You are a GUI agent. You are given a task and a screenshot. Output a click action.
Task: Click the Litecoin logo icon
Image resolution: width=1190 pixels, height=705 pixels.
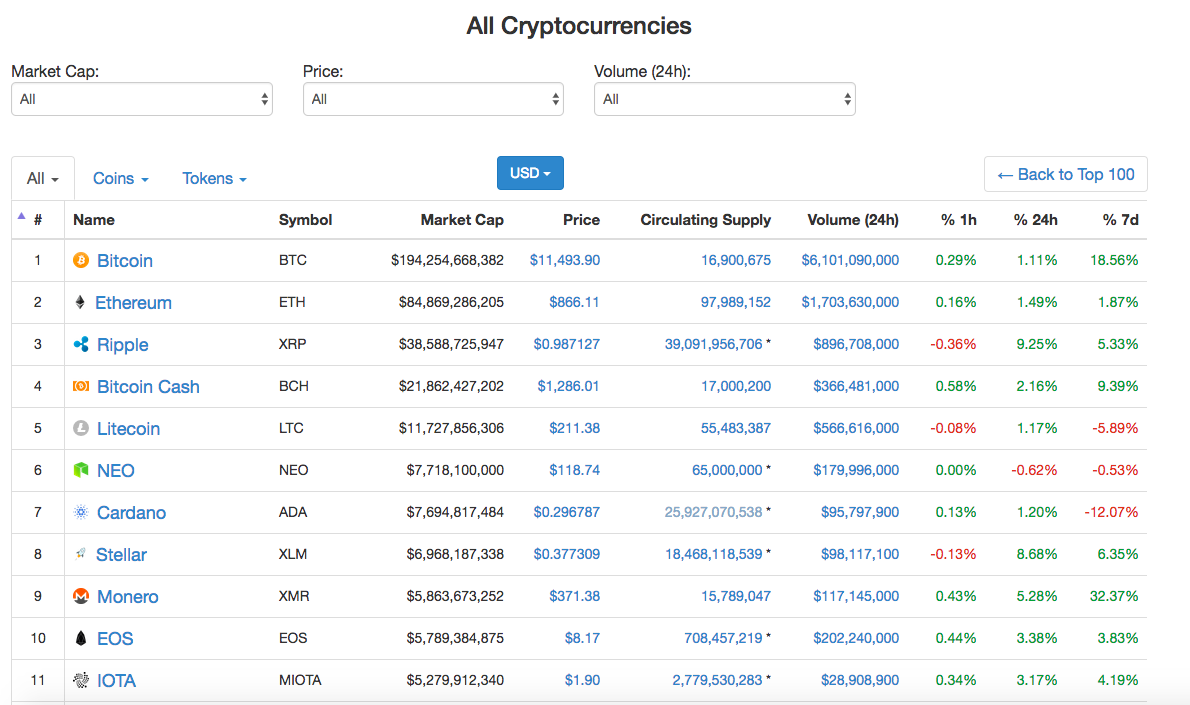coord(80,428)
